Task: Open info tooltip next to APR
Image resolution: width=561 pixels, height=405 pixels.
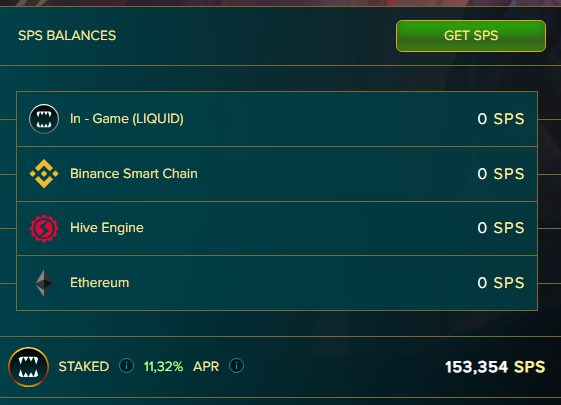Action: pyautogui.click(x=236, y=366)
